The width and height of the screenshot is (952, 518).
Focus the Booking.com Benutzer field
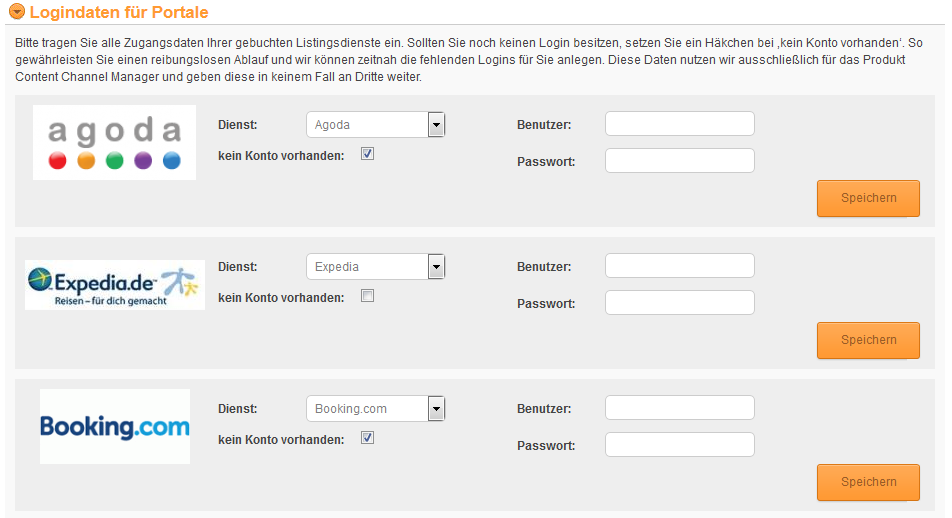point(680,407)
